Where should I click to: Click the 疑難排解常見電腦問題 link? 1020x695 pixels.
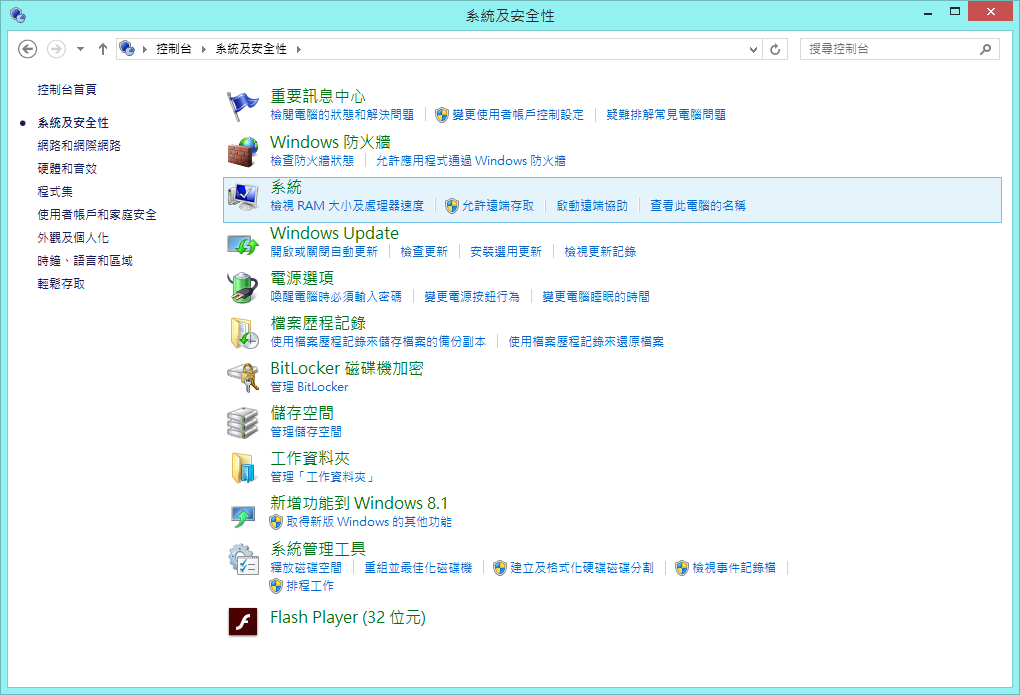[x=666, y=115]
